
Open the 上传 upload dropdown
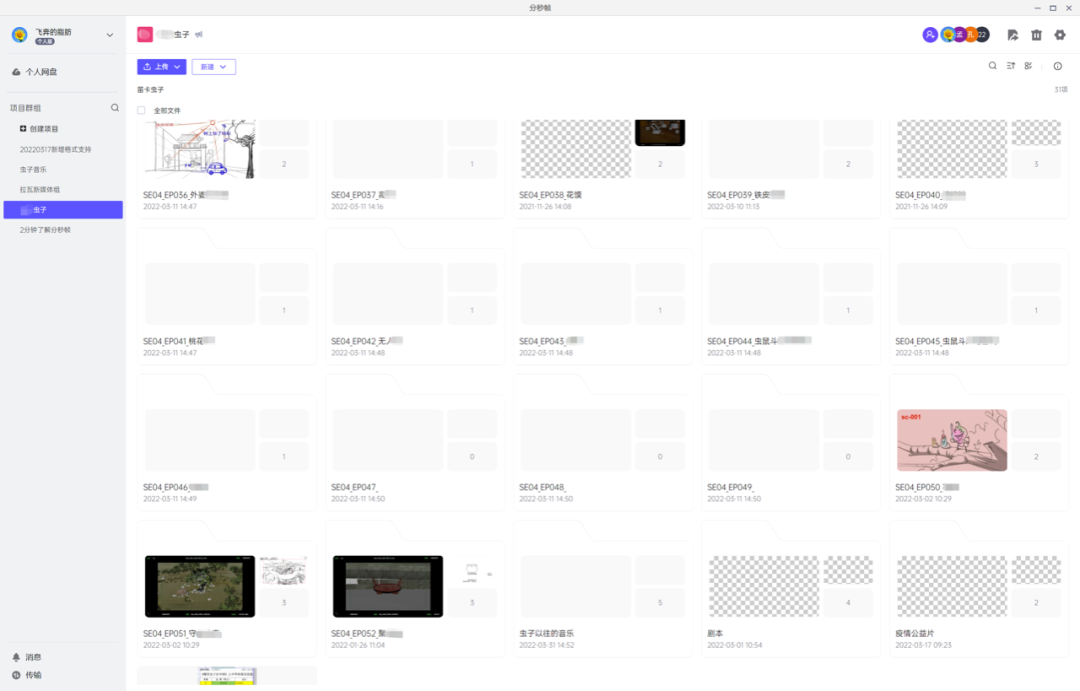tap(162, 67)
